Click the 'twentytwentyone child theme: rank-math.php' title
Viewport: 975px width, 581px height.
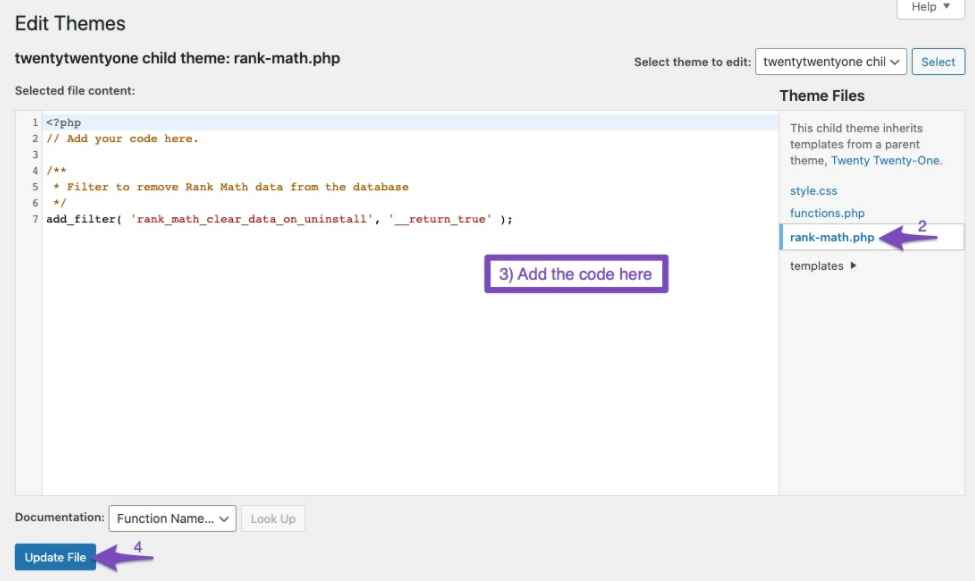[x=177, y=58]
